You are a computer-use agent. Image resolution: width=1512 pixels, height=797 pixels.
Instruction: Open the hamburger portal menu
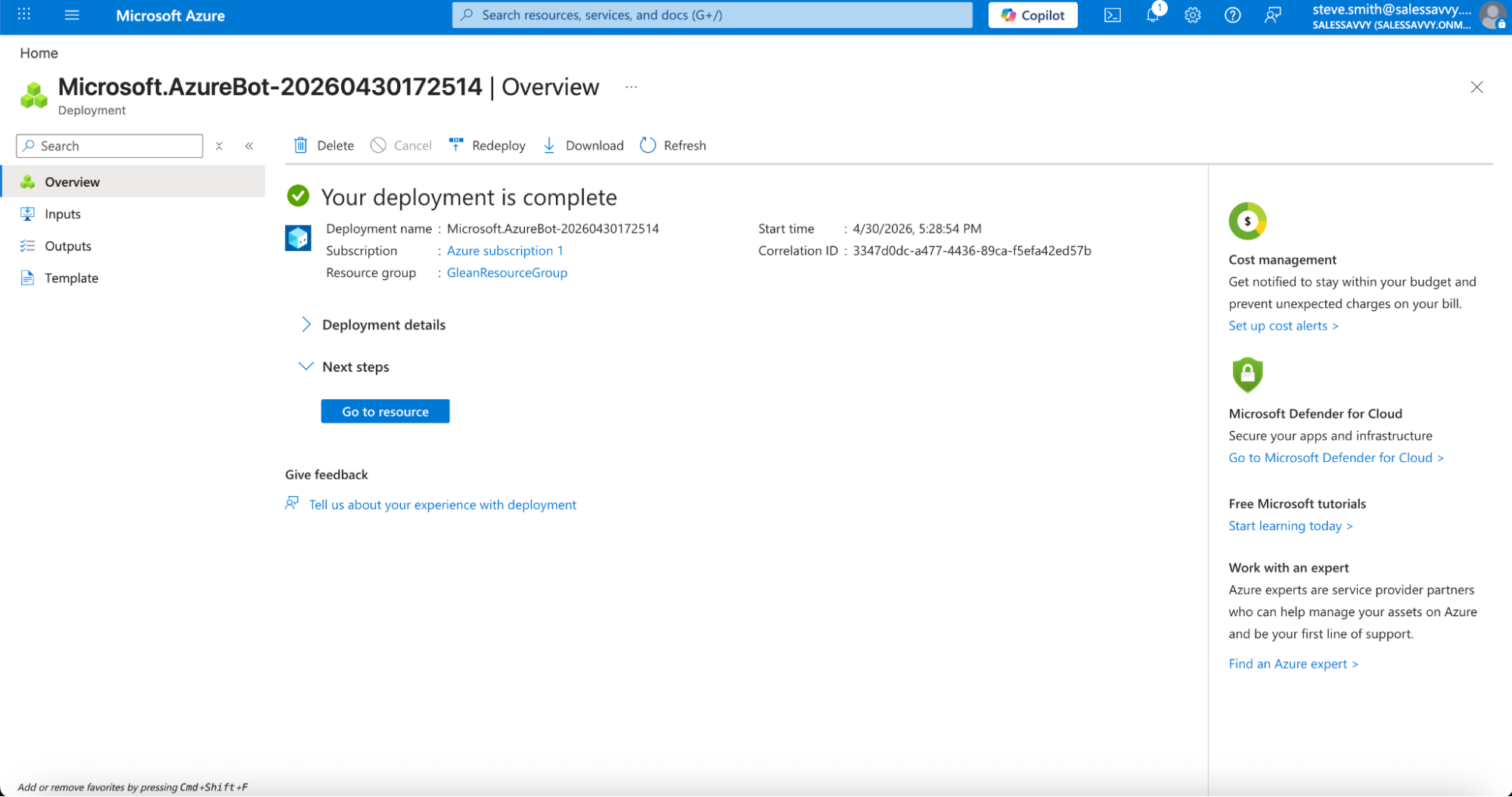point(72,14)
